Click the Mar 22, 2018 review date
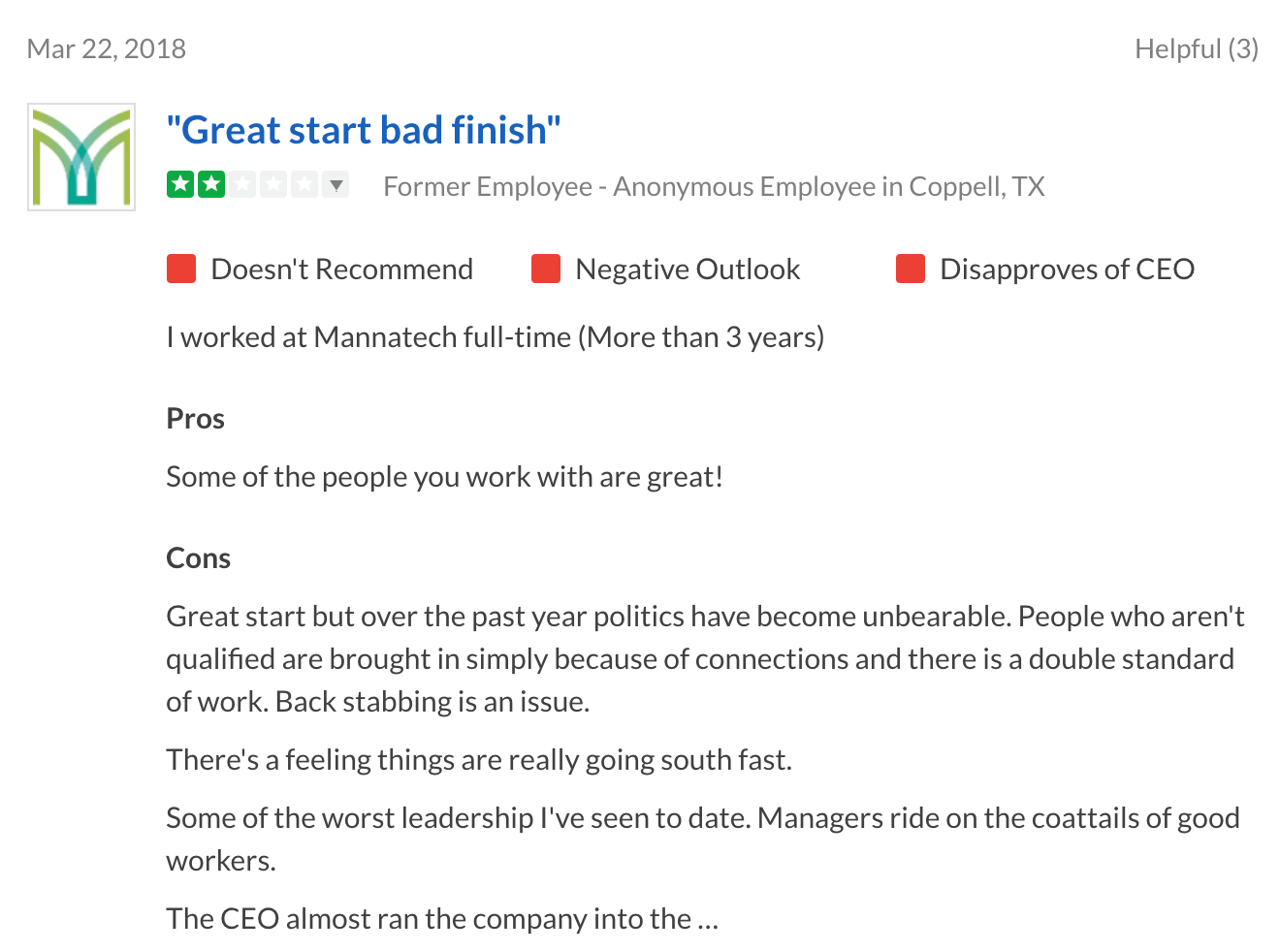 click(107, 48)
